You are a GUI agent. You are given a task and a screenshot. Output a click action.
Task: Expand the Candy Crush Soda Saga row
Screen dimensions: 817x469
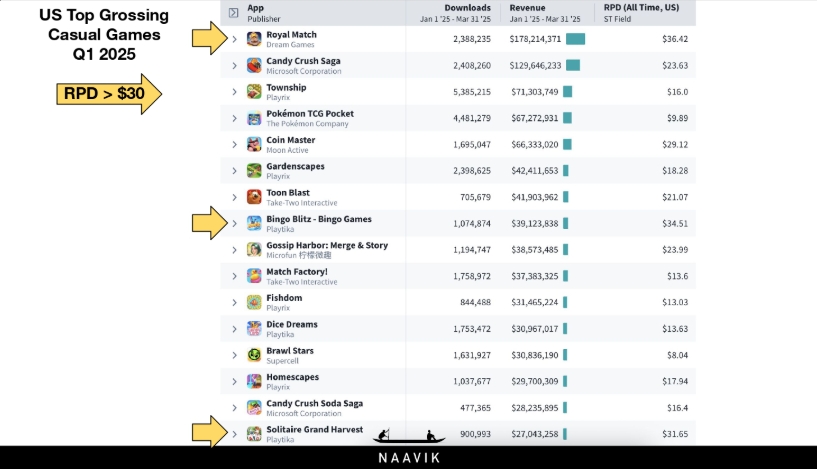click(234, 408)
